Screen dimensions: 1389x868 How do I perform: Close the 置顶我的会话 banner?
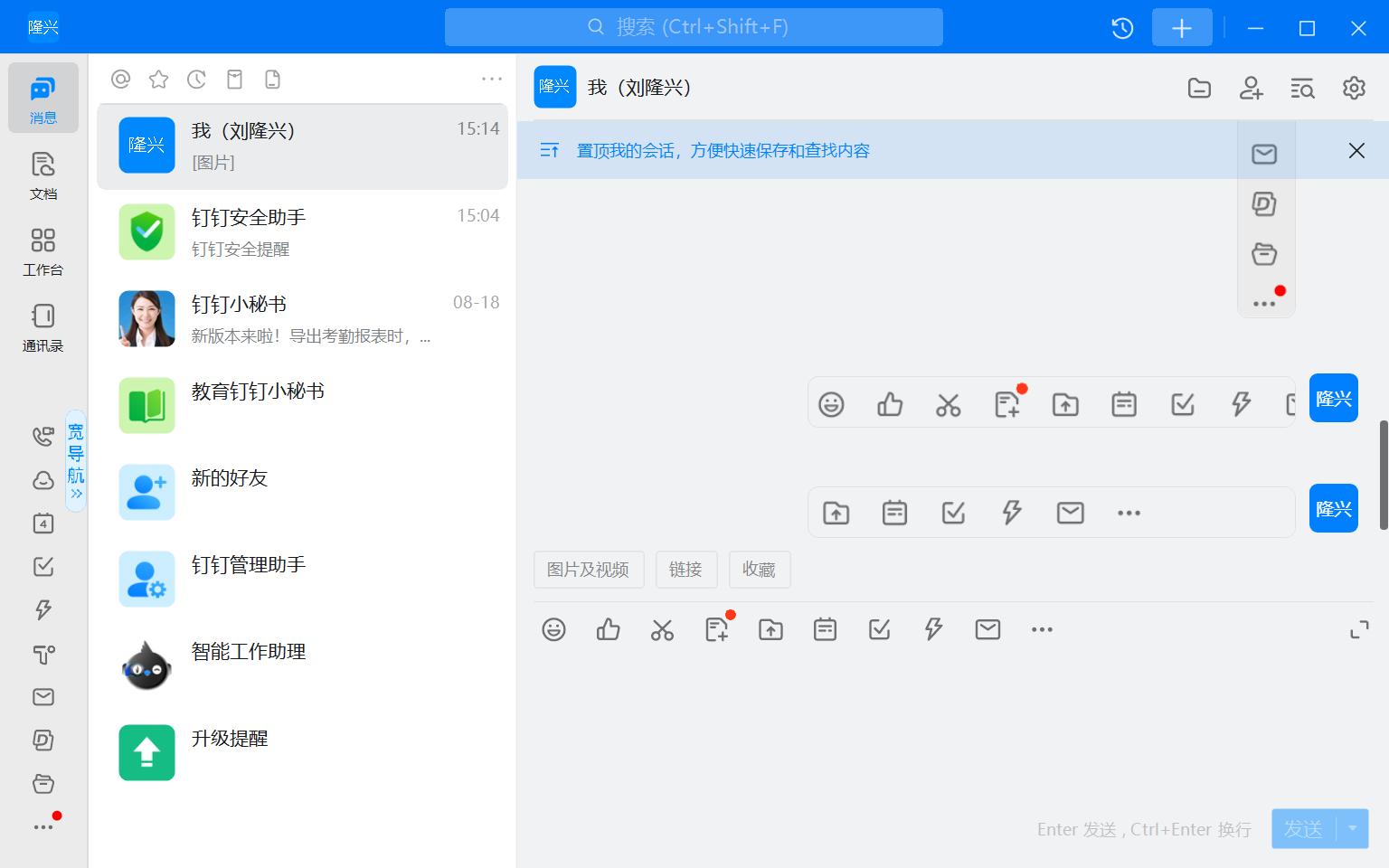pos(1356,151)
